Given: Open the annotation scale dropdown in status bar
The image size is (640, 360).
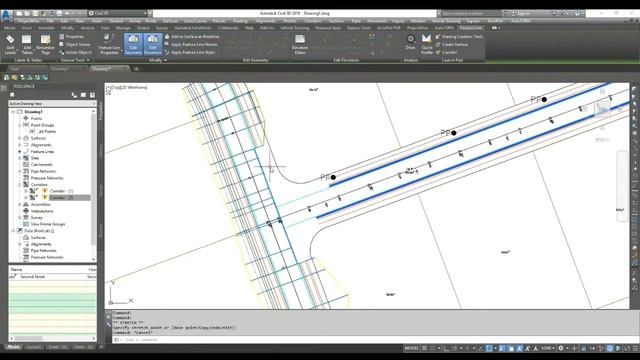Looking at the screenshot, I should (x=548, y=348).
